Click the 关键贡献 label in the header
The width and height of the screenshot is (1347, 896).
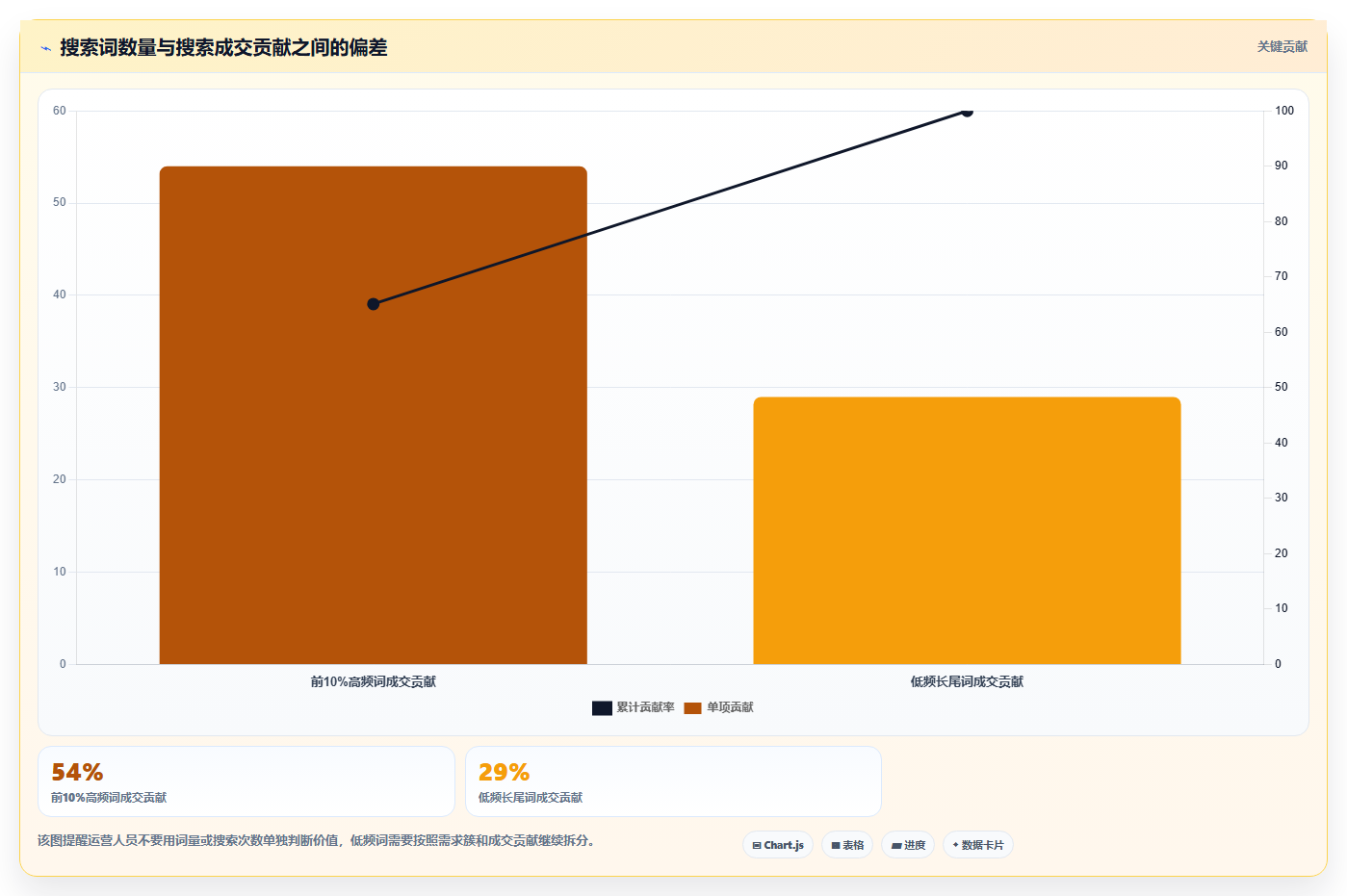(1282, 46)
